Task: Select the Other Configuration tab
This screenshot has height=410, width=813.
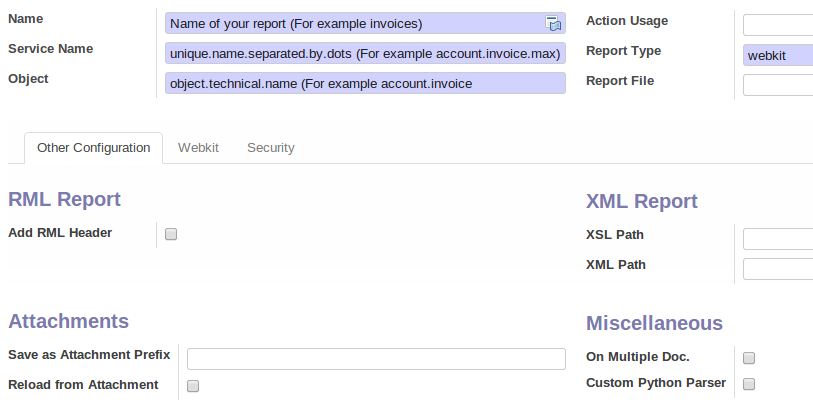Action: pos(93,148)
